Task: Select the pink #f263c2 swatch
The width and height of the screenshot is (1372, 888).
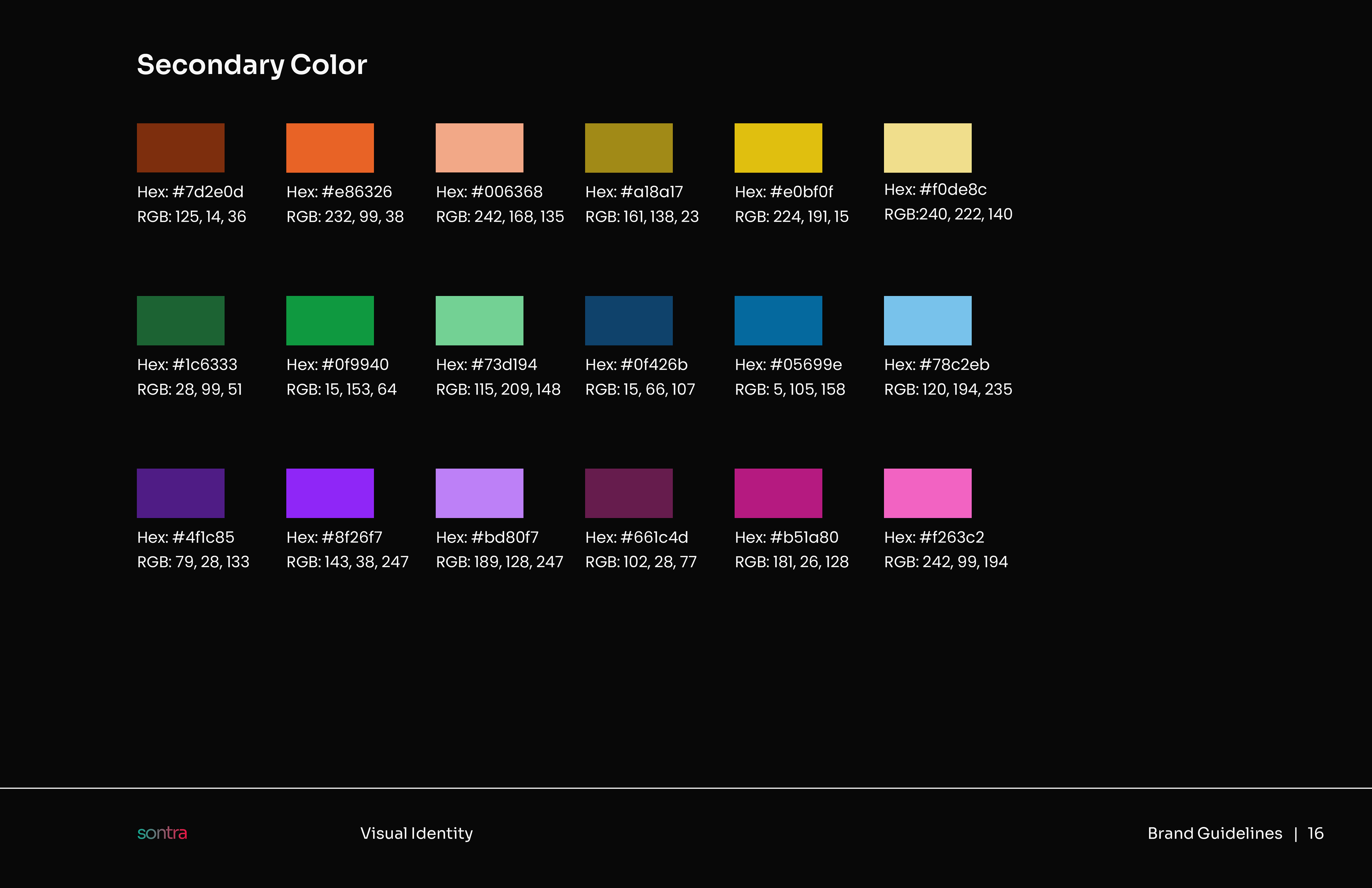Action: click(927, 493)
